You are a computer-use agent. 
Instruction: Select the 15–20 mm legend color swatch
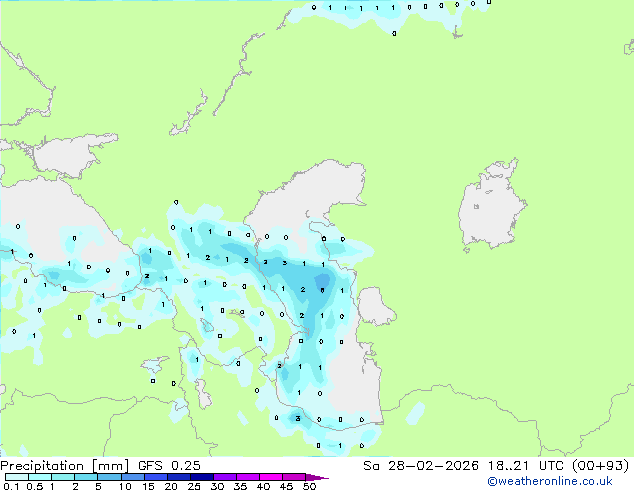coord(155,477)
